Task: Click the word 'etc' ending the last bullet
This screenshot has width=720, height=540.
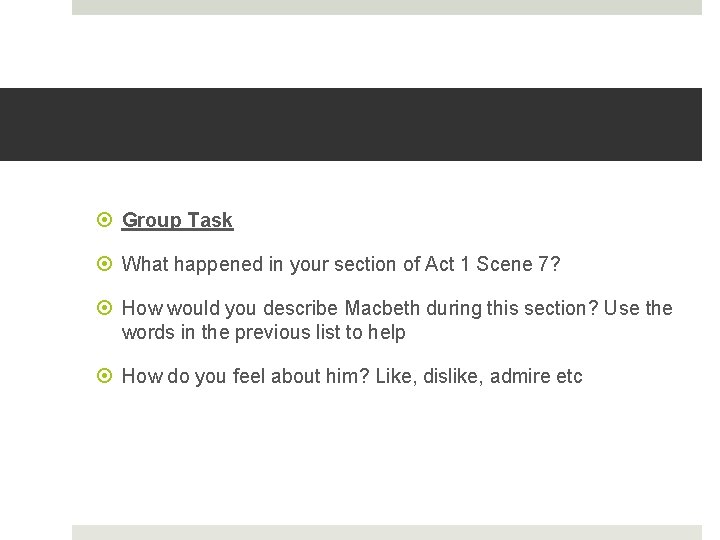Action: coord(568,377)
